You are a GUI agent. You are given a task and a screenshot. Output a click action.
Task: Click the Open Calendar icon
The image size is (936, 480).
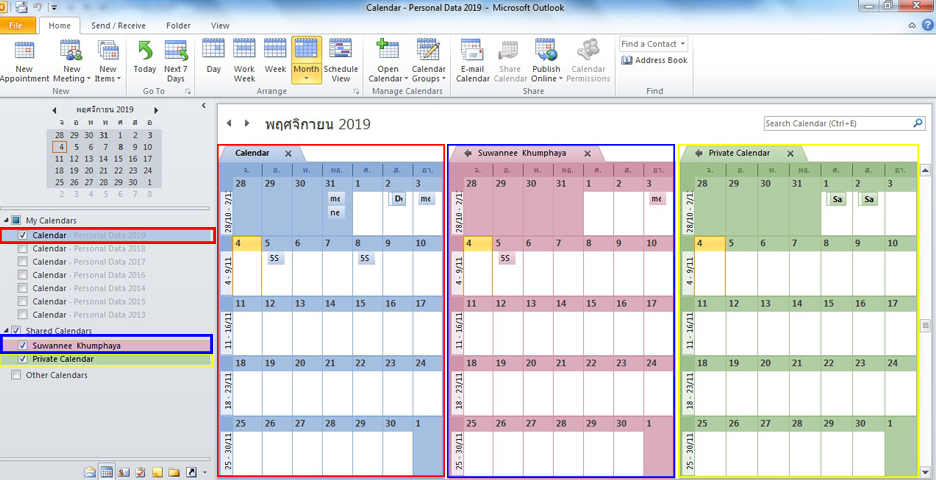387,48
